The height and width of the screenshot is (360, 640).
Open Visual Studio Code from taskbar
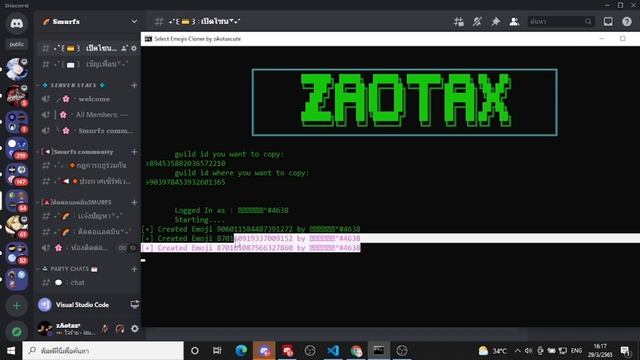click(333, 351)
